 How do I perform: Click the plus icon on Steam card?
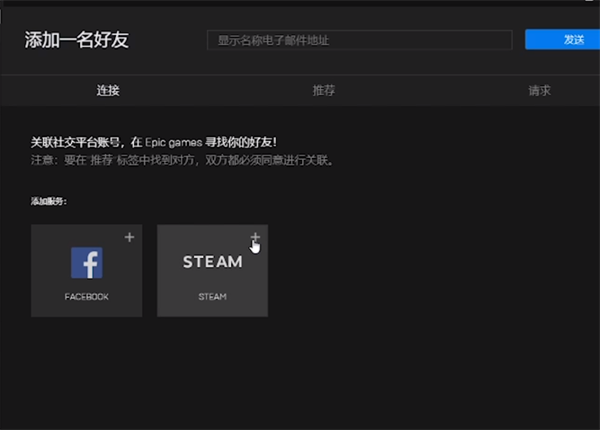click(x=255, y=237)
